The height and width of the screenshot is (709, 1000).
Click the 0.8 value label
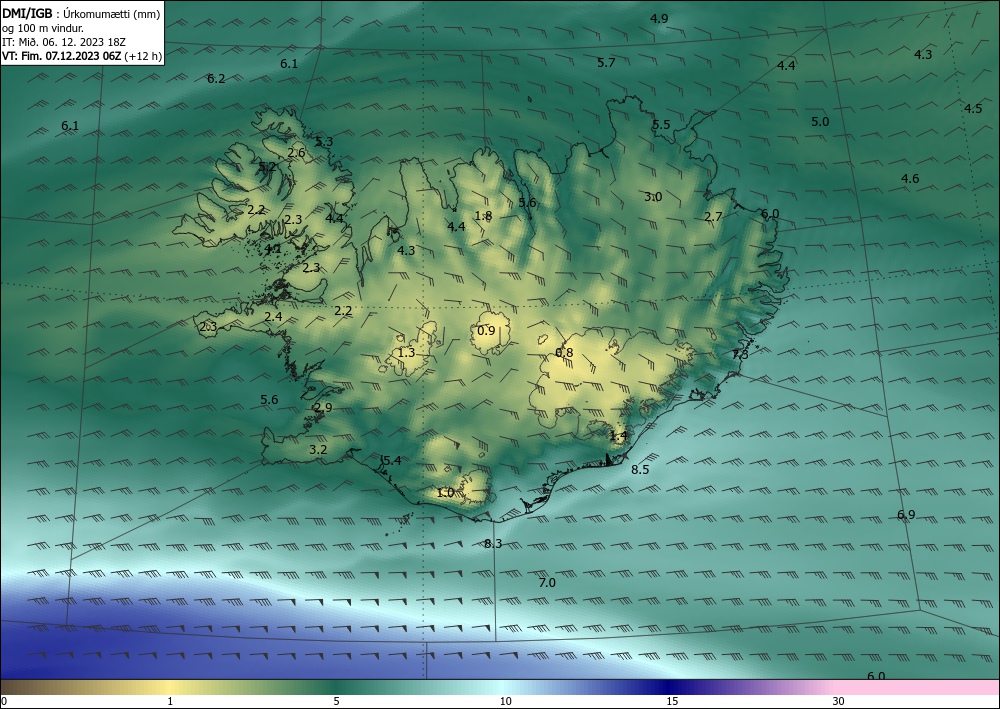pos(564,353)
